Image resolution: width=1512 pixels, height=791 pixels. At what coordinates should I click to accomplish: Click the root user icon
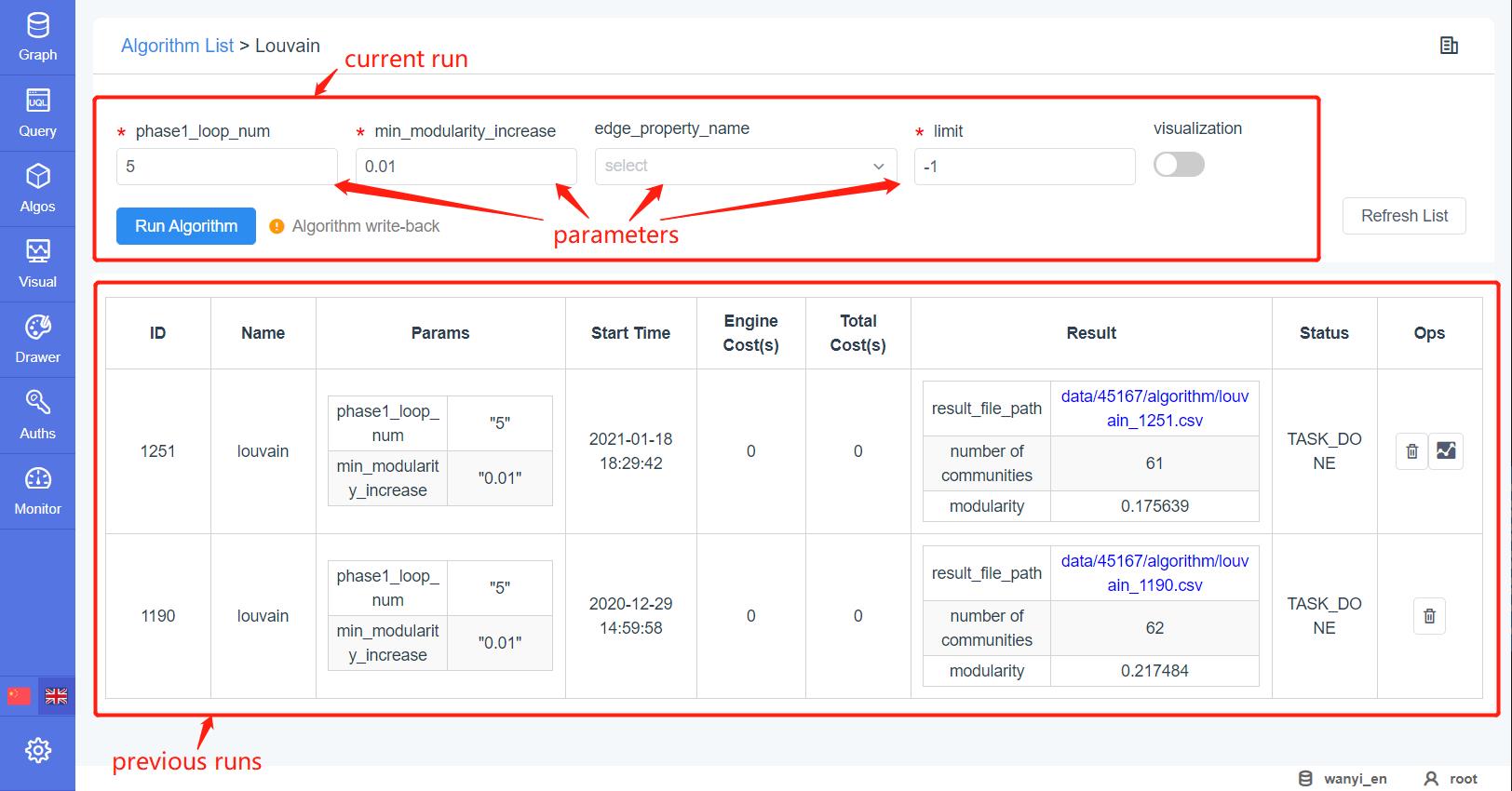(1431, 779)
